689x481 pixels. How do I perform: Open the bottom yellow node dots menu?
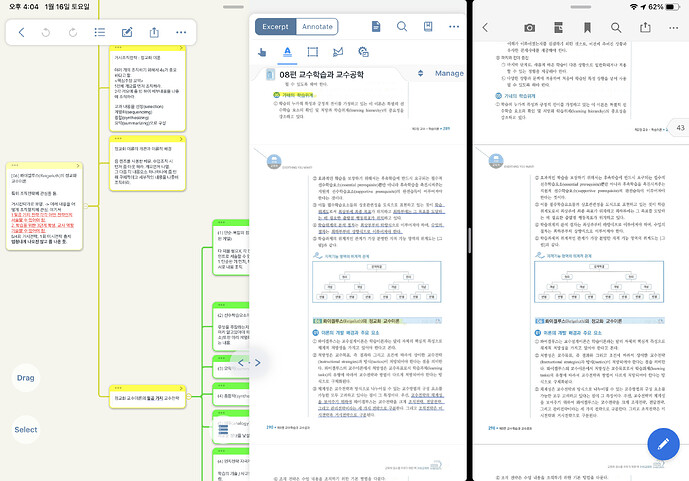[x=118, y=388]
